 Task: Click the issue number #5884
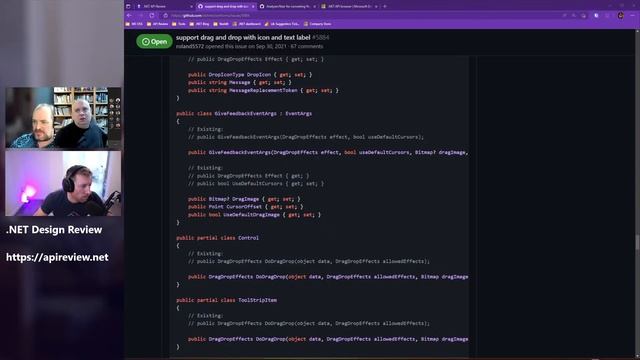[x=321, y=38]
